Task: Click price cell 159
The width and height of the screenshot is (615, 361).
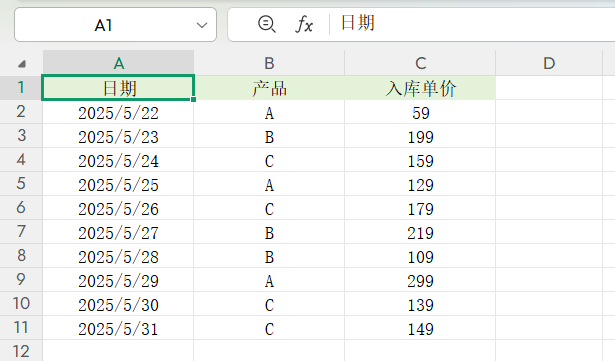Action: click(420, 160)
